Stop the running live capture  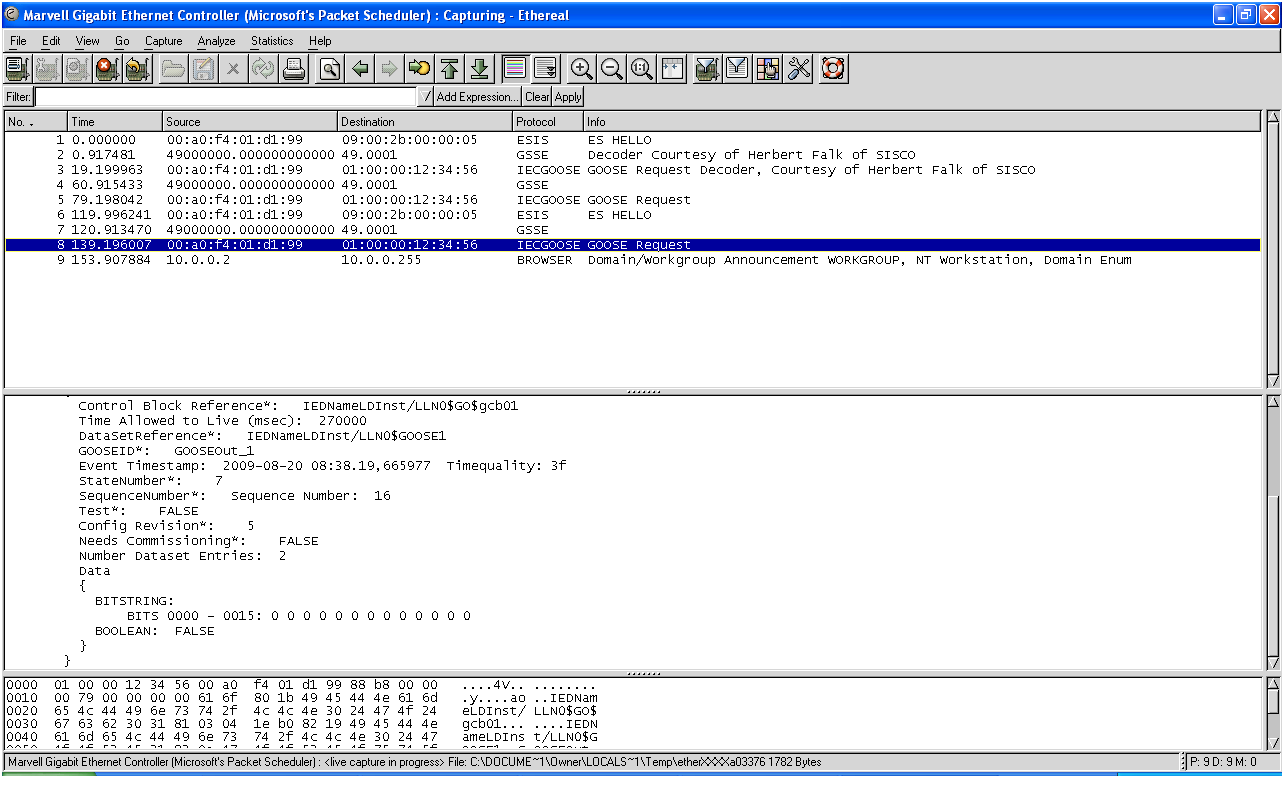[x=108, y=69]
